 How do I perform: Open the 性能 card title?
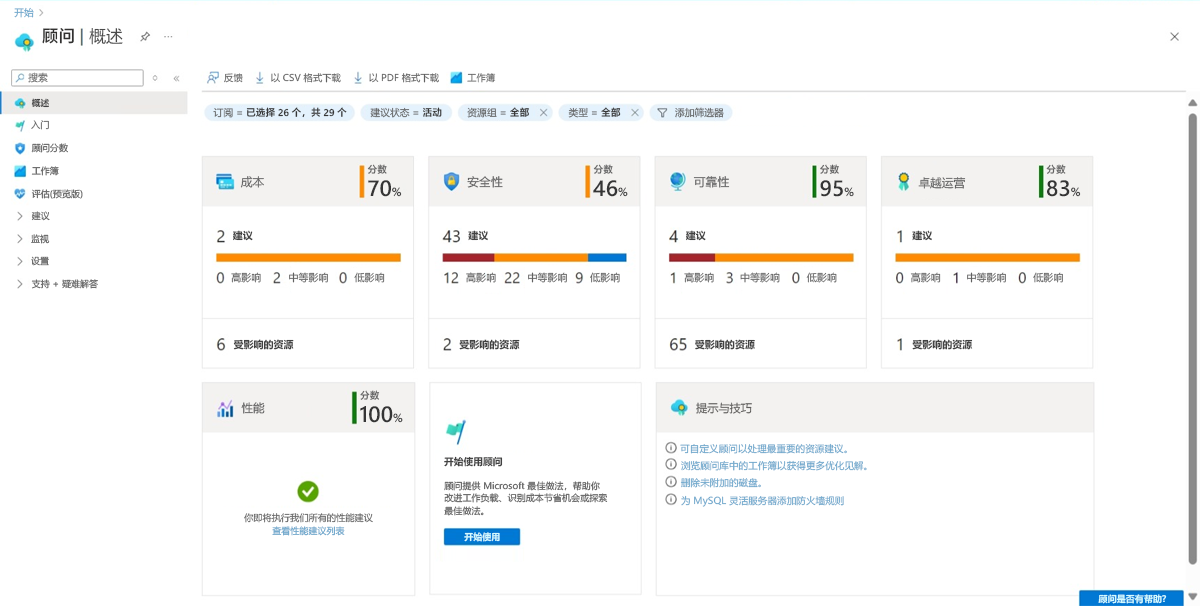[x=253, y=408]
